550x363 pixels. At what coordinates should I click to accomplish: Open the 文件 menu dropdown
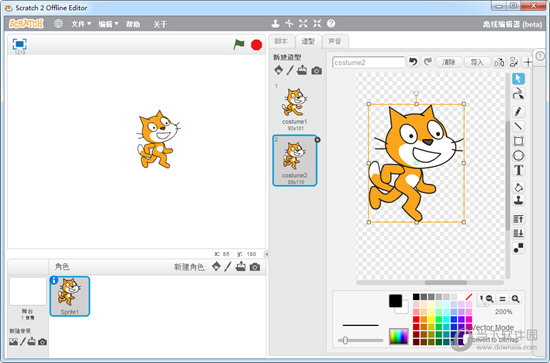coord(81,24)
